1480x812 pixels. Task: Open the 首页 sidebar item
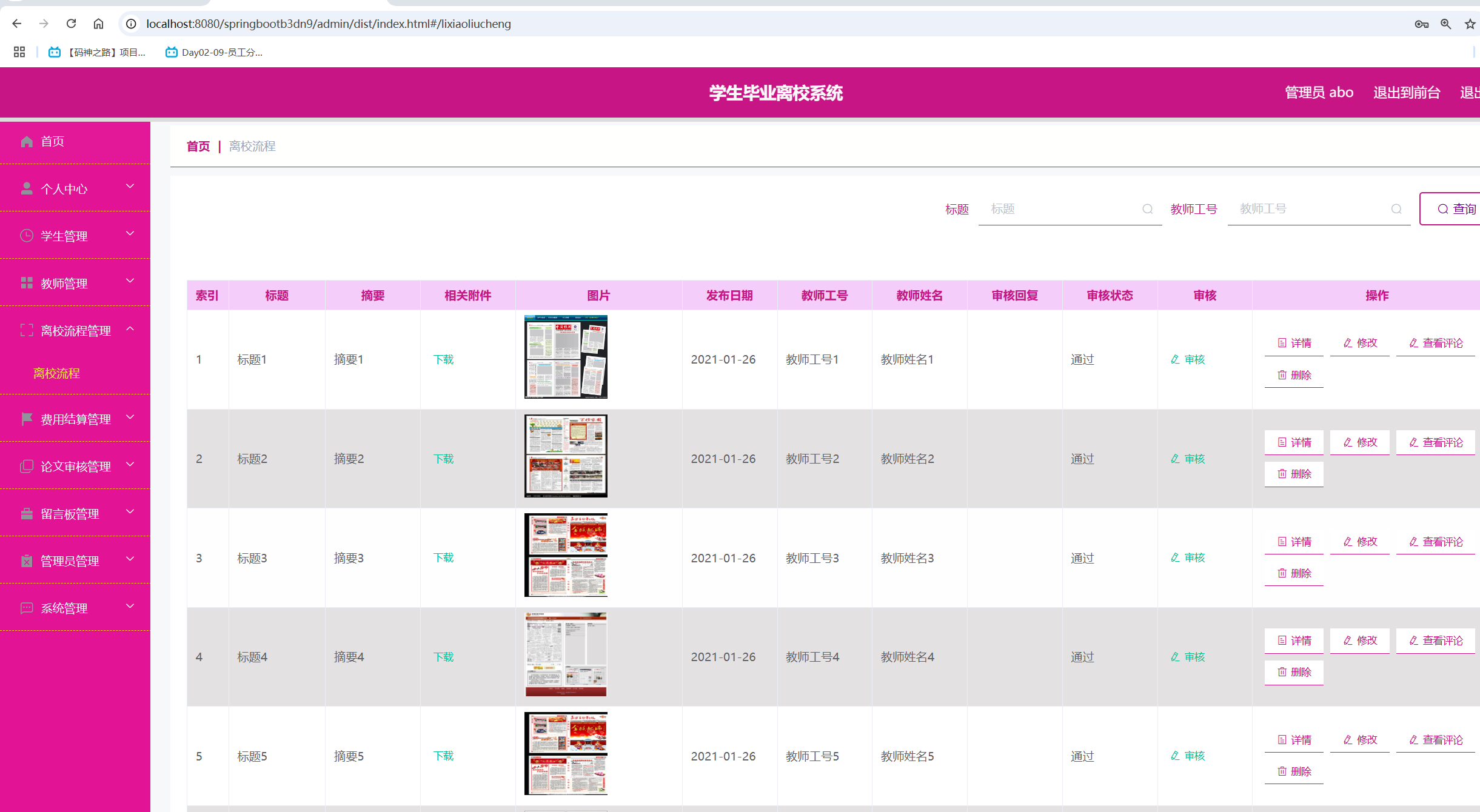[x=52, y=141]
